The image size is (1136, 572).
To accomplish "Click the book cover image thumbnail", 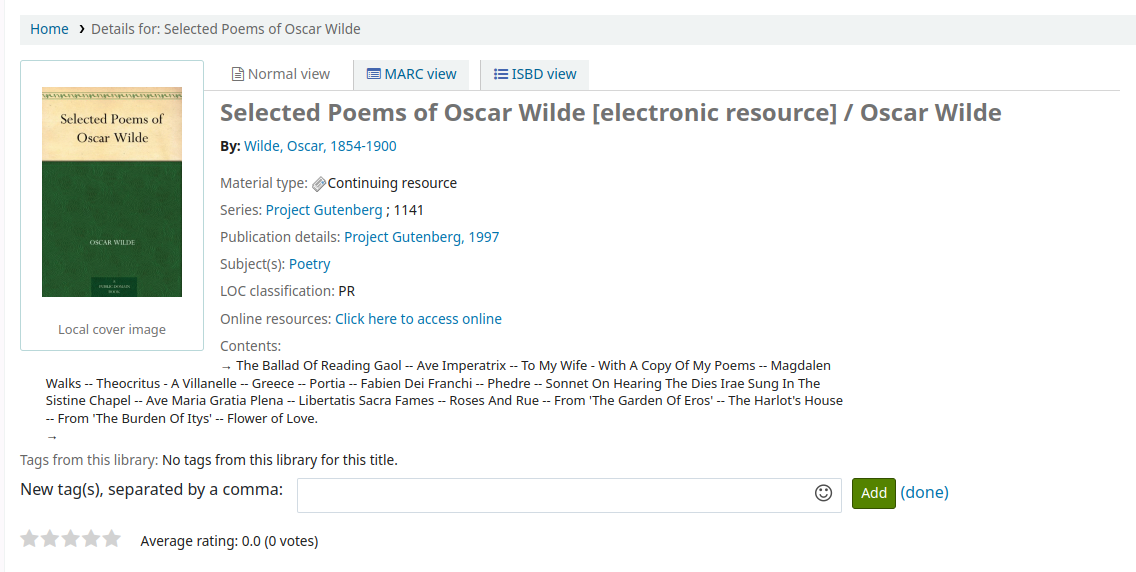I will pyautogui.click(x=112, y=192).
